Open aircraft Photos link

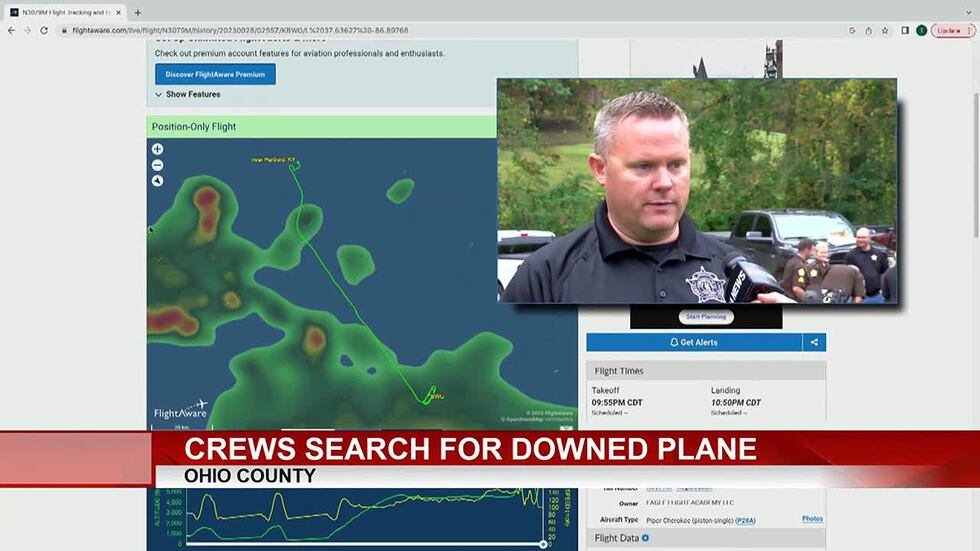[812, 519]
